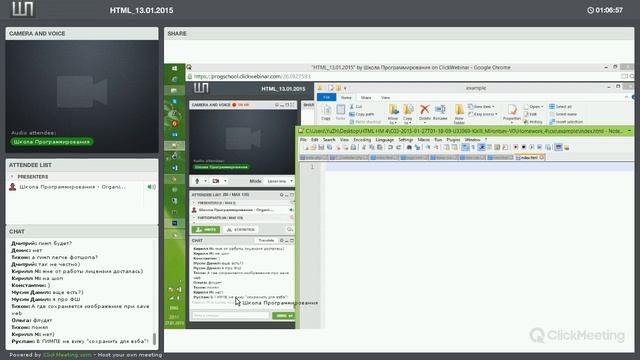Click Translate button in Chat header
The width and height of the screenshot is (640, 360).
click(x=266, y=240)
